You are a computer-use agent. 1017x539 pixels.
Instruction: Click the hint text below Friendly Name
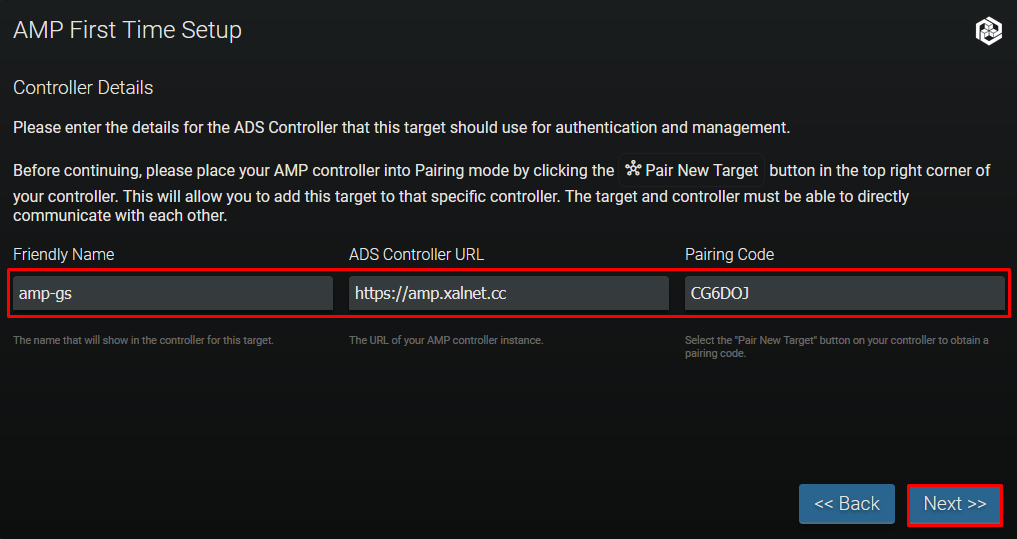143,341
